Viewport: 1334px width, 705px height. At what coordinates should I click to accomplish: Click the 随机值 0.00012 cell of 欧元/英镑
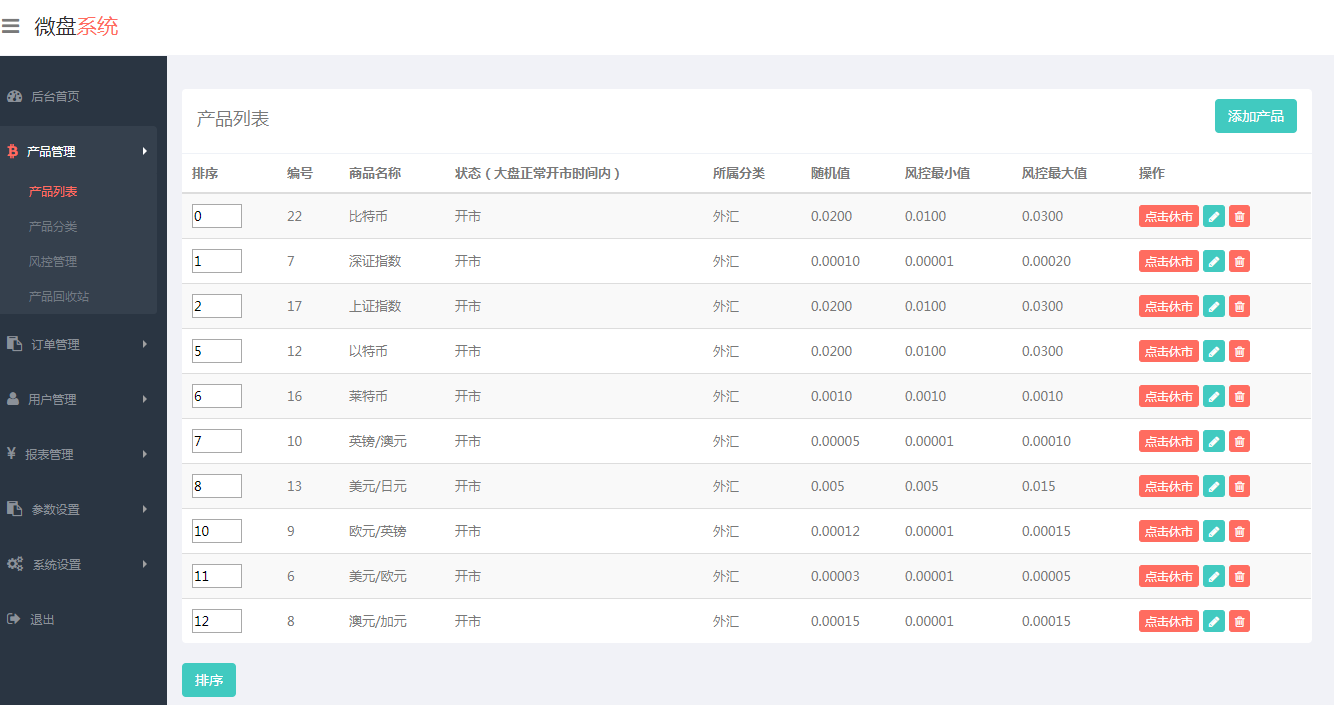[835, 531]
